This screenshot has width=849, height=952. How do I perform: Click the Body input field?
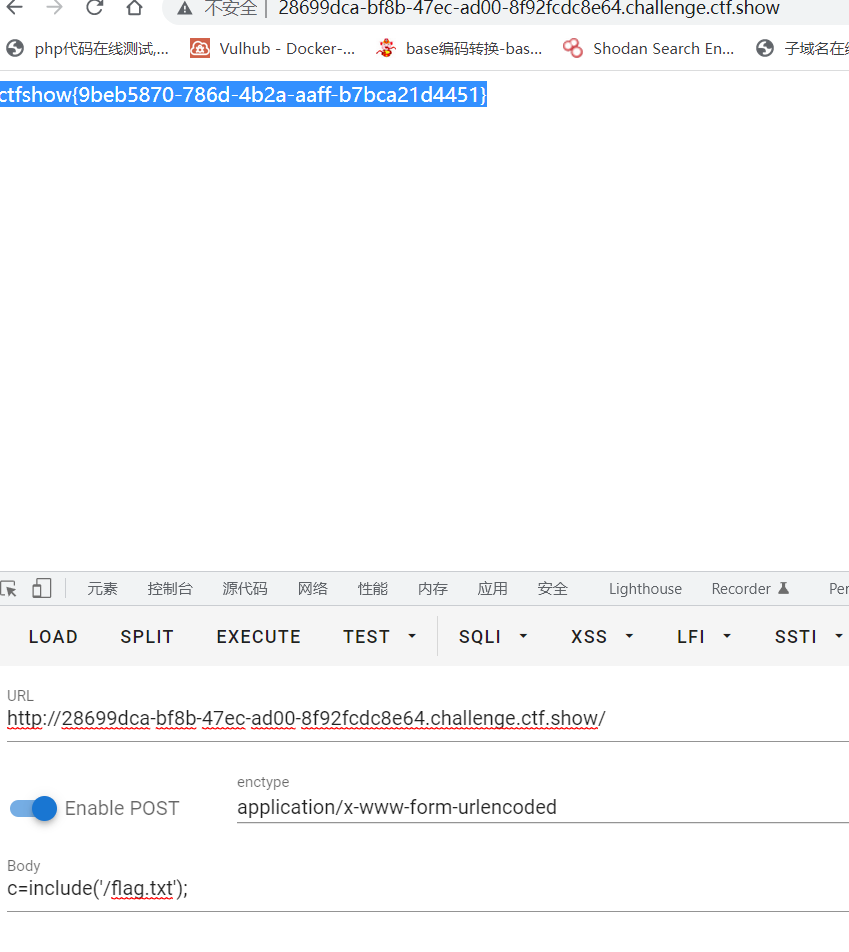coord(428,889)
